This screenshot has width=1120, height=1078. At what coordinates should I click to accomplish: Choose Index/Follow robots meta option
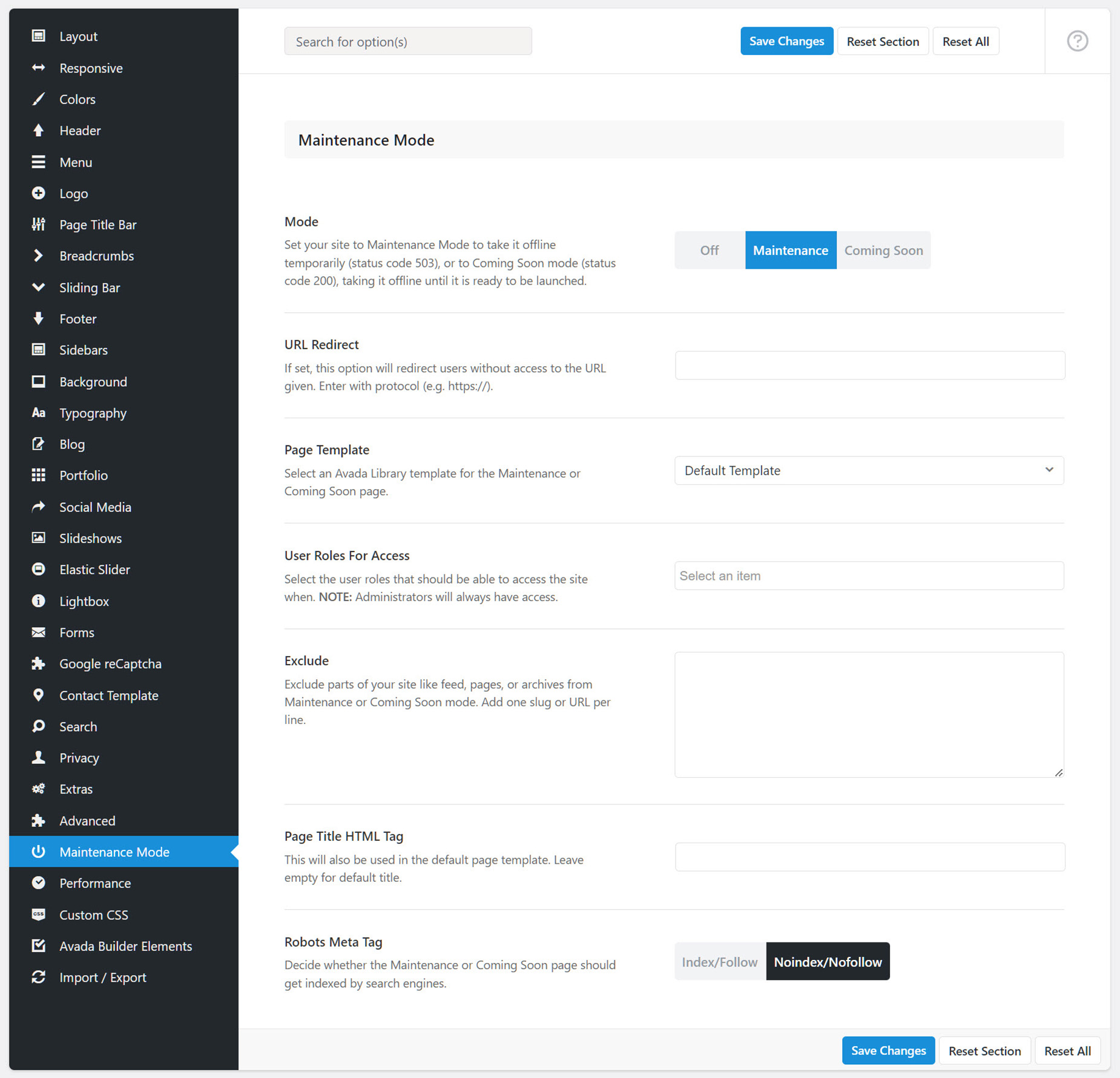pyautogui.click(x=720, y=961)
